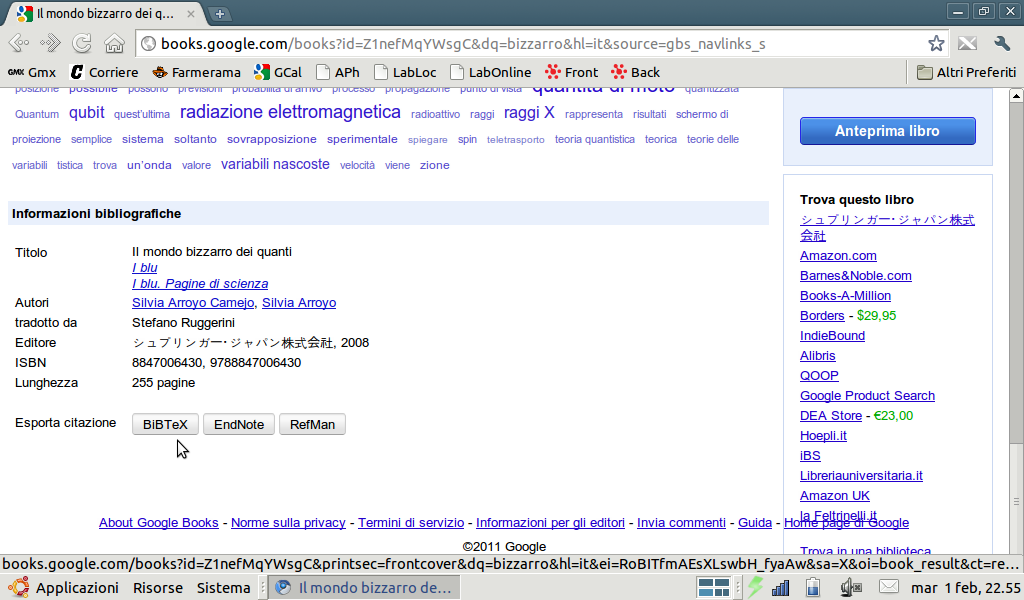The width and height of the screenshot is (1024, 600).
Task: Open Termini di servizio footer link
Action: pos(411,523)
